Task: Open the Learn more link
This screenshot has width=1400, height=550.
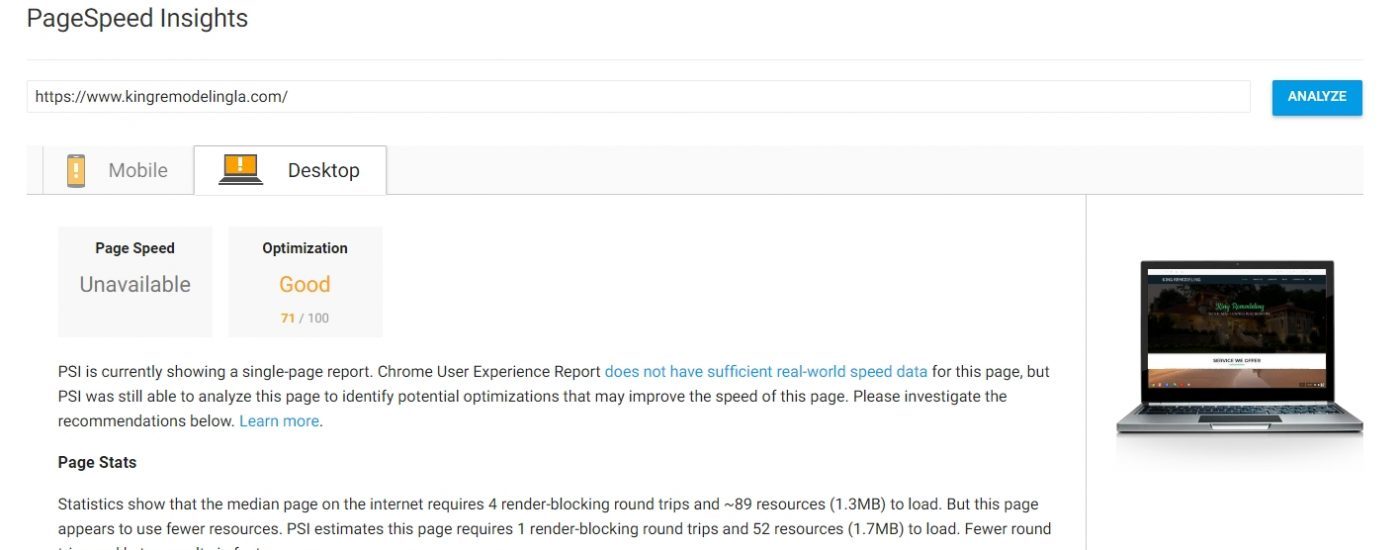Action: pyautogui.click(x=279, y=422)
